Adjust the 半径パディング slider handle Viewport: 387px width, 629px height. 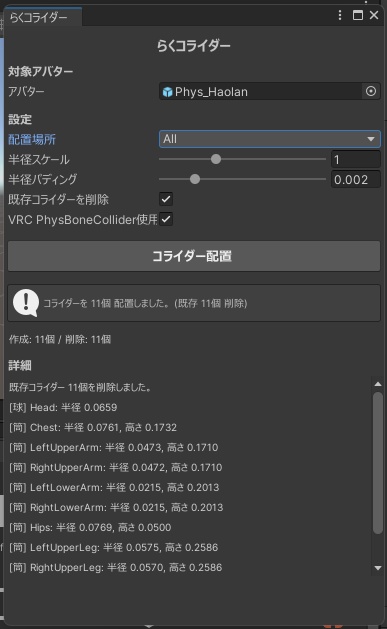pyautogui.click(x=195, y=179)
